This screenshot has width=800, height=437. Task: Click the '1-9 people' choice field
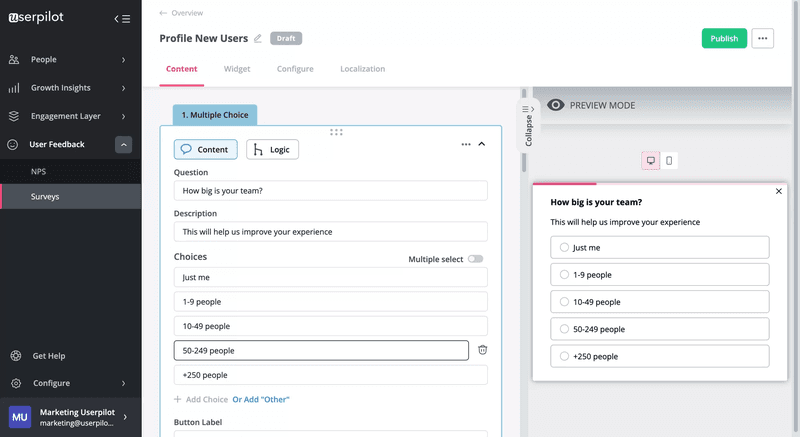(x=331, y=302)
